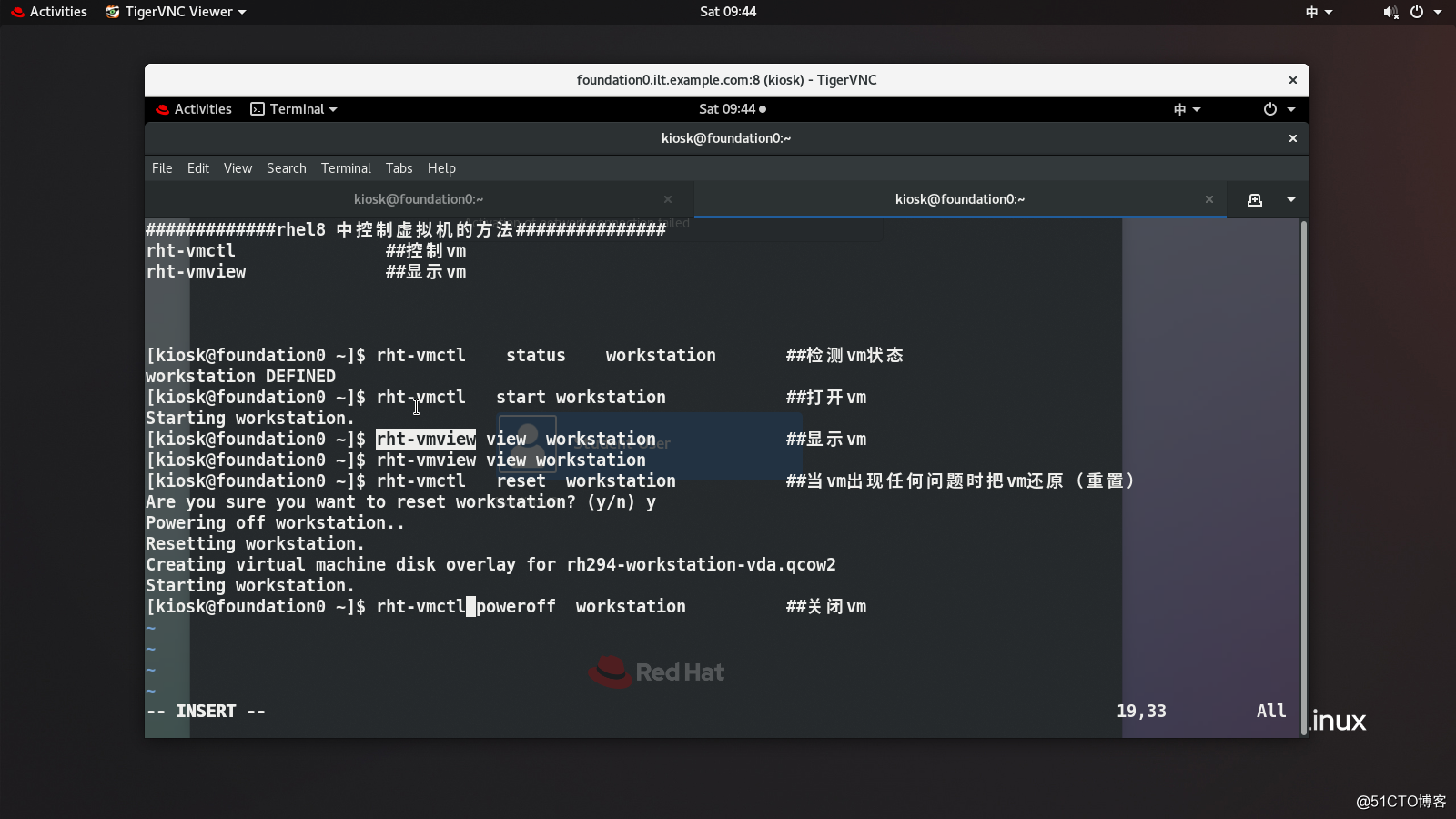The image size is (1456, 819).
Task: Open the system menu chevron on VNC desktop bar
Action: click(x=1290, y=109)
